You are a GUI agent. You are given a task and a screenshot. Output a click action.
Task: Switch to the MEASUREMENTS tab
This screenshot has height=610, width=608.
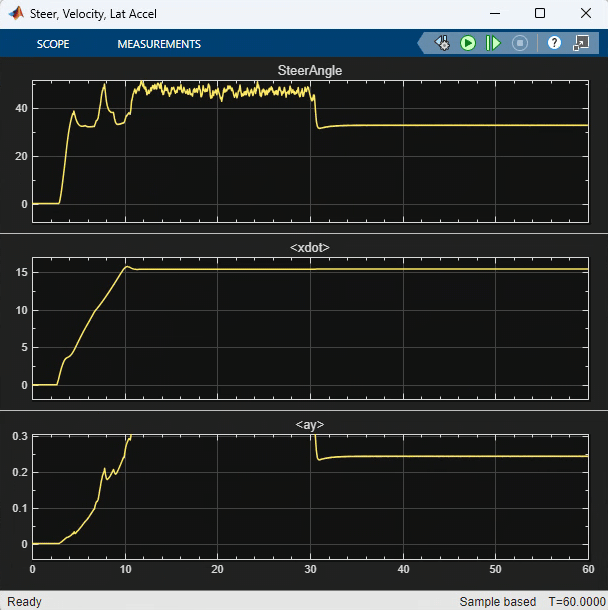point(159,44)
